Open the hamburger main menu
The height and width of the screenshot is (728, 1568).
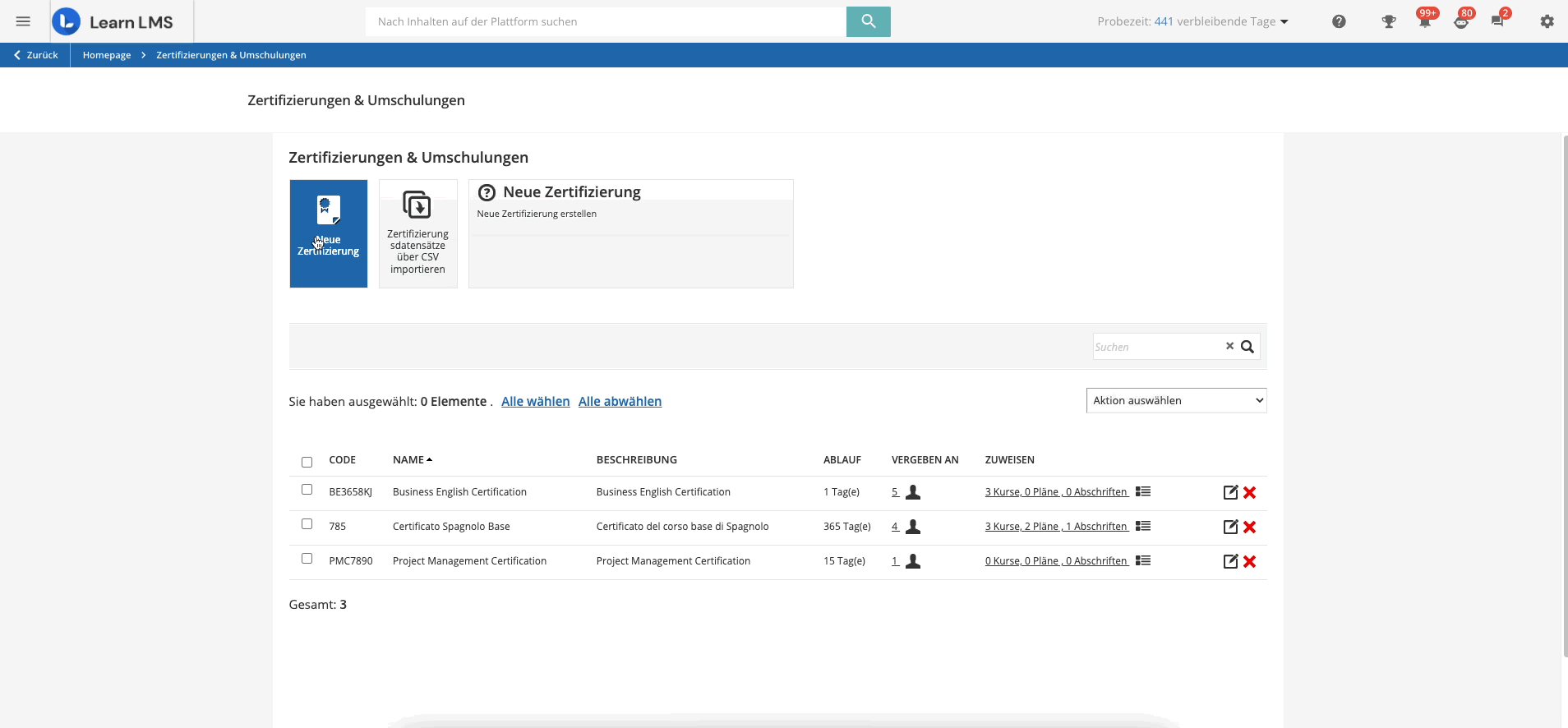(23, 21)
